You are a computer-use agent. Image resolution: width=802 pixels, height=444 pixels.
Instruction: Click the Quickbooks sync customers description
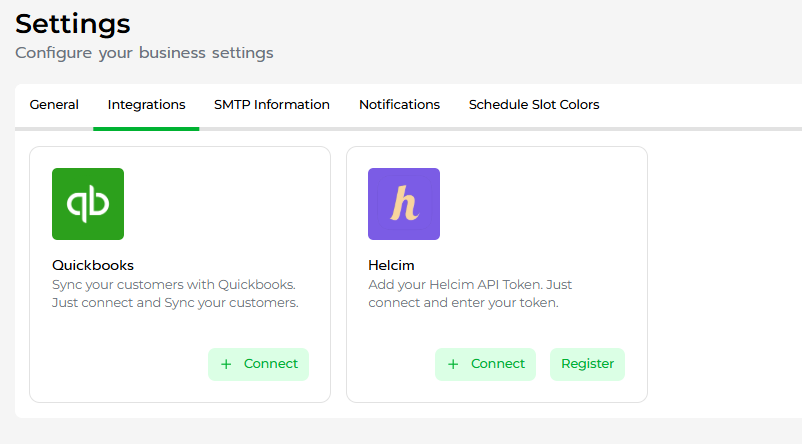(175, 294)
